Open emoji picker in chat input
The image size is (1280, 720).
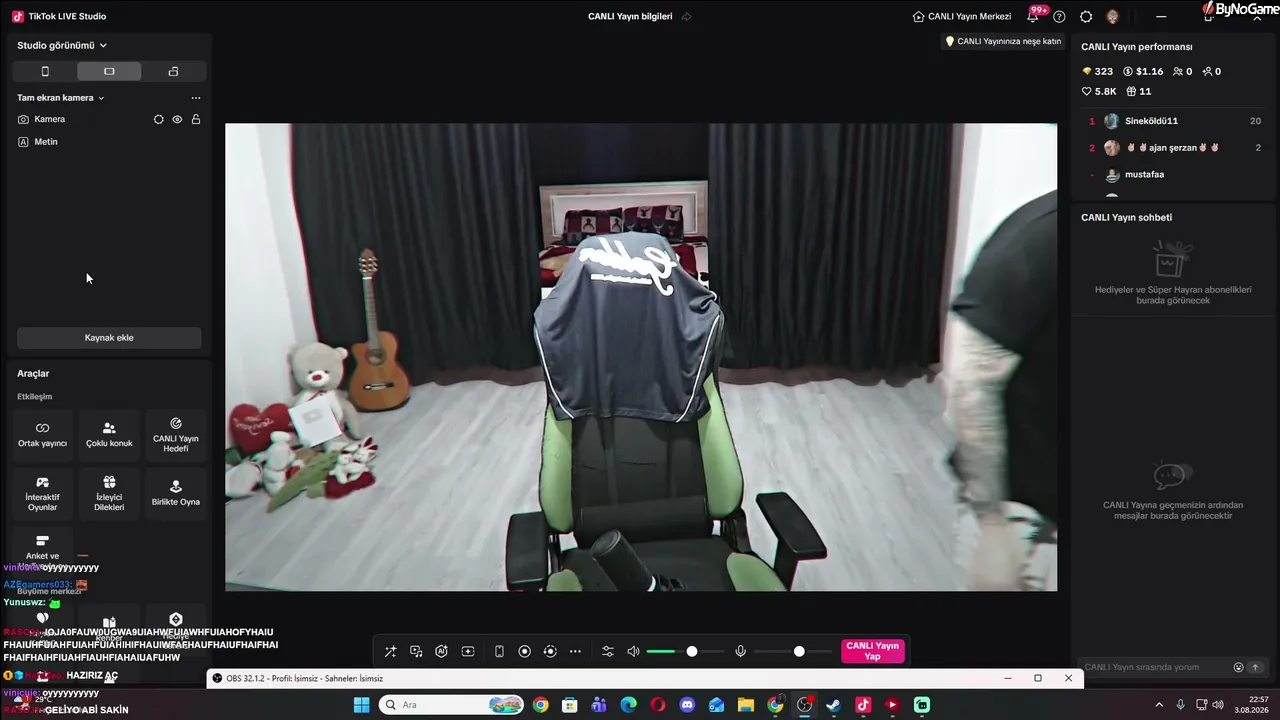1238,667
